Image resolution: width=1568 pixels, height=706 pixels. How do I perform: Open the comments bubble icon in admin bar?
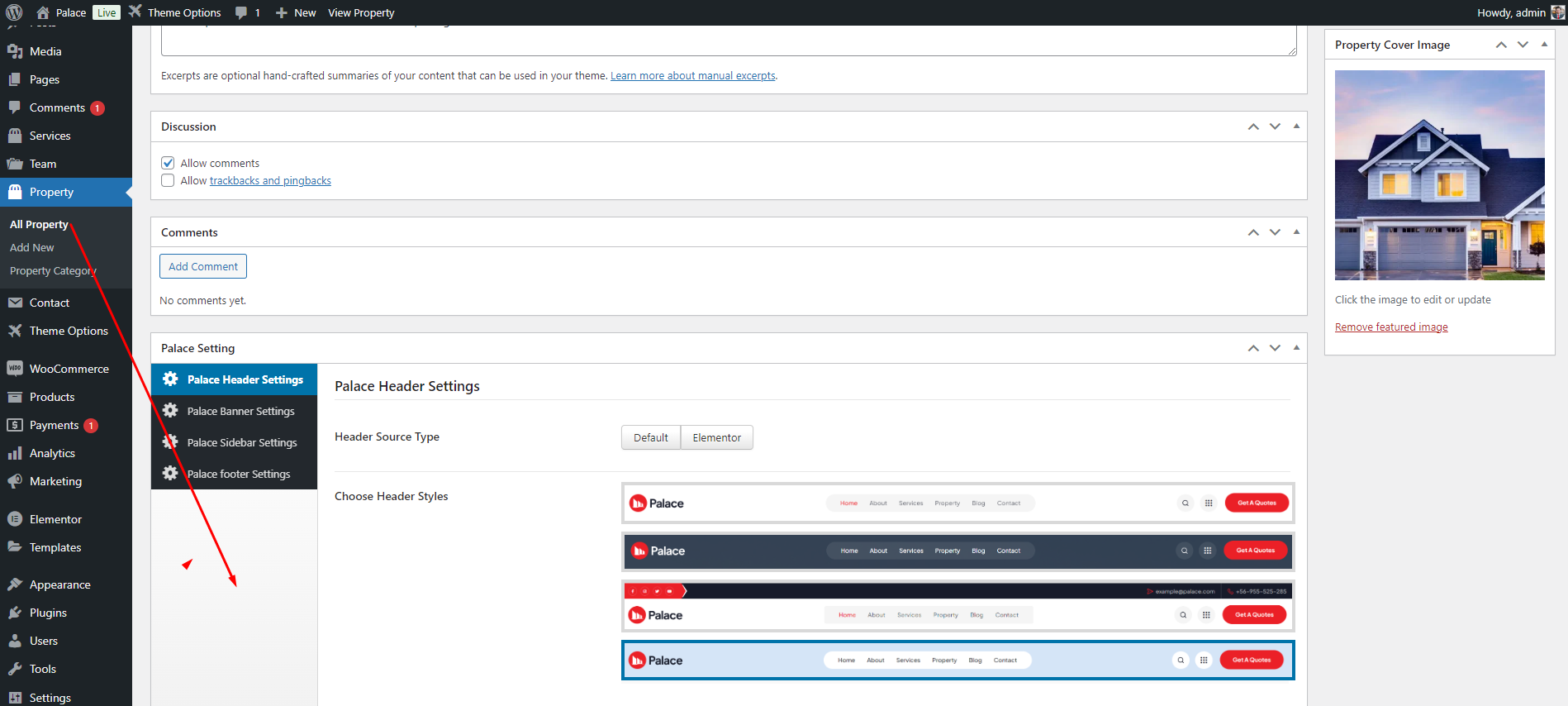[241, 12]
